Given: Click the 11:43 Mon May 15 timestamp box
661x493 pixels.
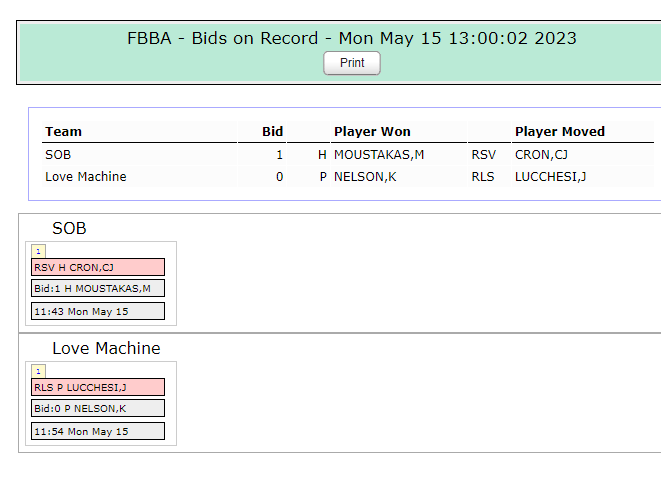Looking at the screenshot, I should pos(98,311).
